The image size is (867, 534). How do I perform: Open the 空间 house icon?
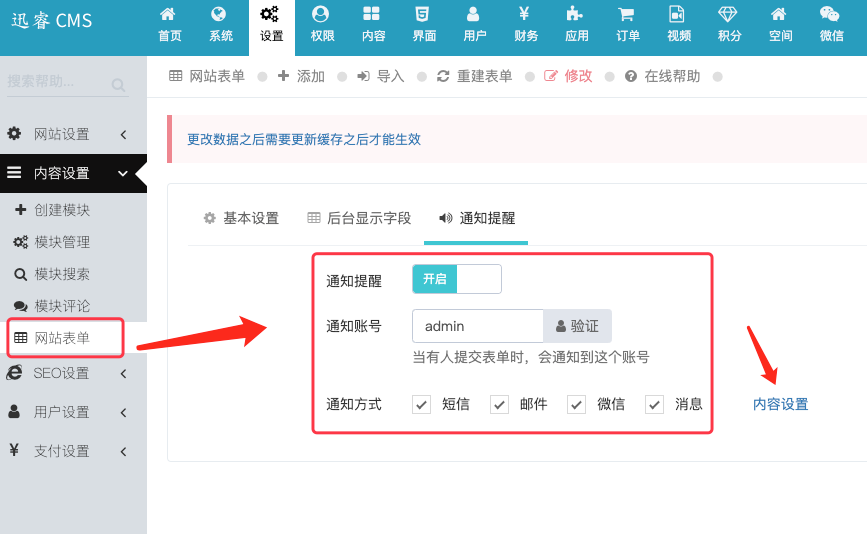(779, 14)
